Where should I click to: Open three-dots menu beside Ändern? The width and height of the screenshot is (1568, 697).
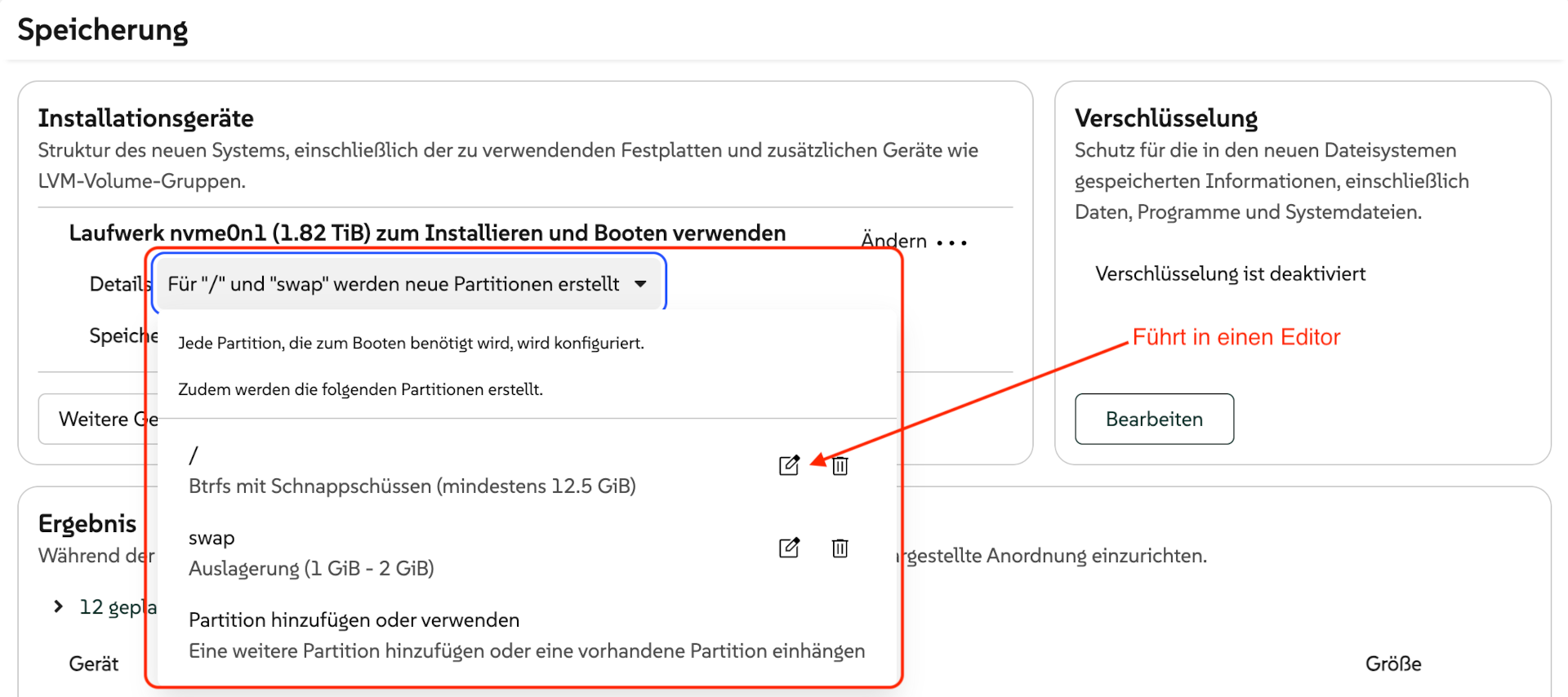(951, 242)
